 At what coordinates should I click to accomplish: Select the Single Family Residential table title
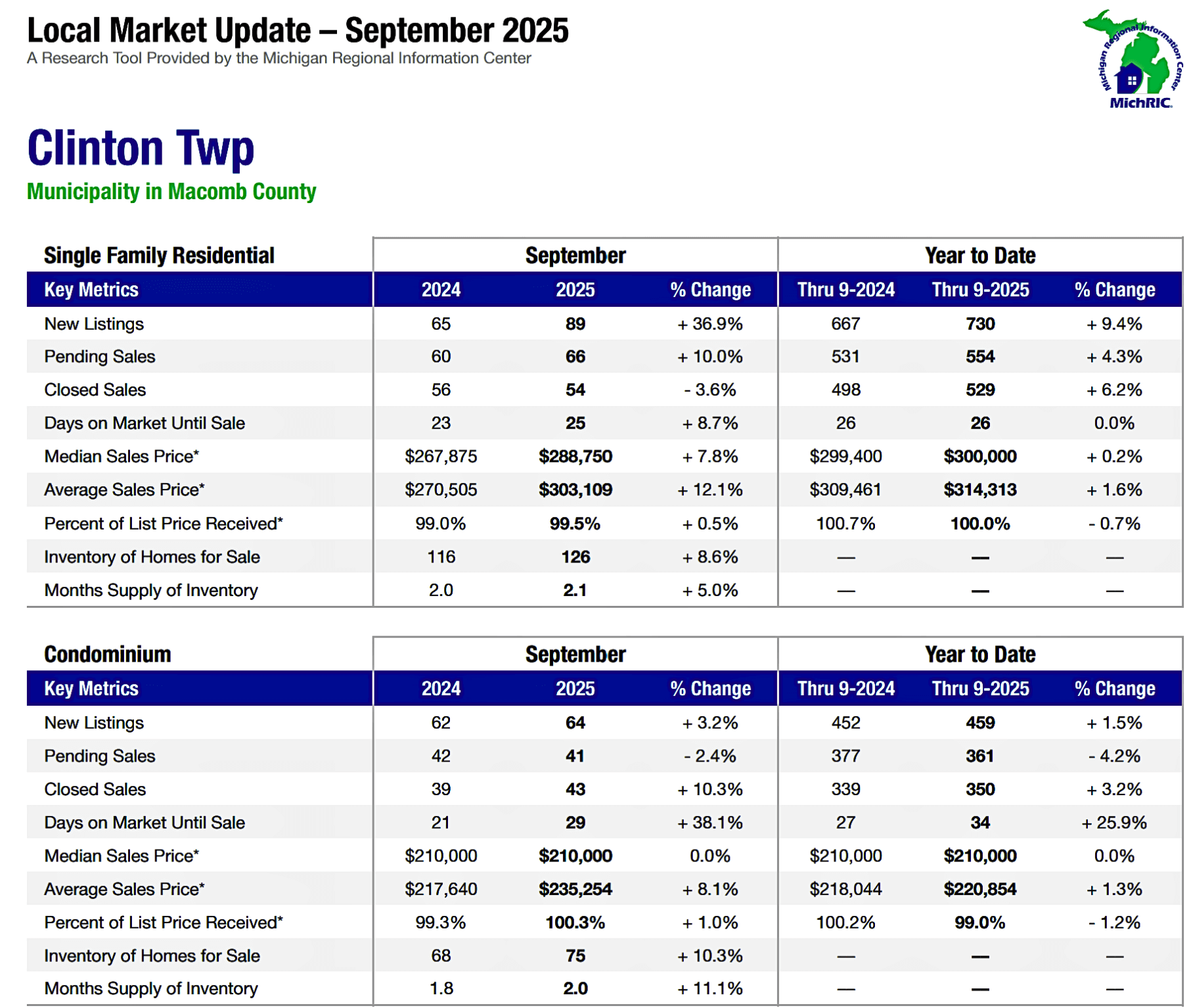click(159, 256)
